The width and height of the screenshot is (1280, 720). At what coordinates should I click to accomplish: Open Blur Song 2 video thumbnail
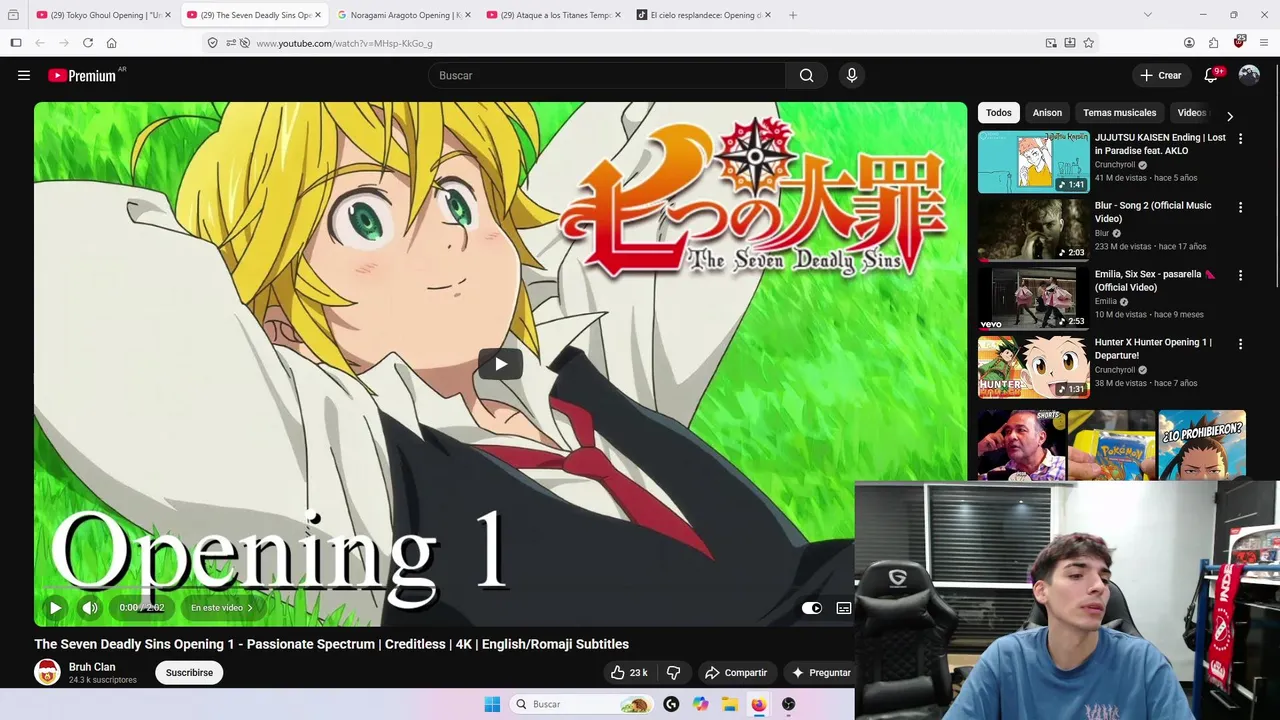pos(1033,230)
